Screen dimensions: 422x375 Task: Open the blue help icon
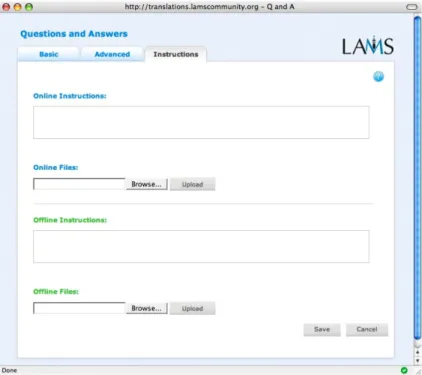(378, 77)
